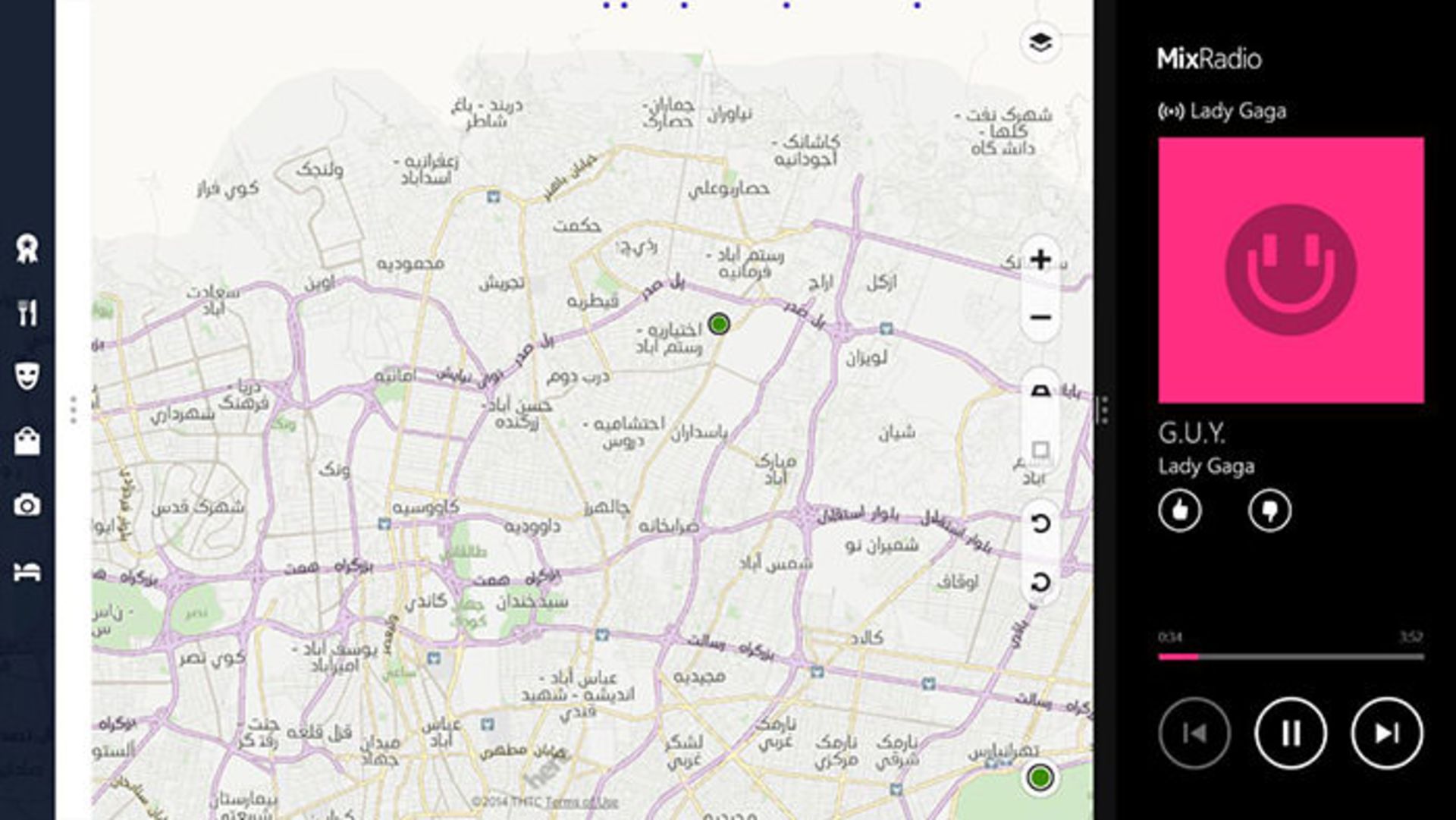Open the hotel bed category
Screen dimensions: 1456x820
point(27,571)
